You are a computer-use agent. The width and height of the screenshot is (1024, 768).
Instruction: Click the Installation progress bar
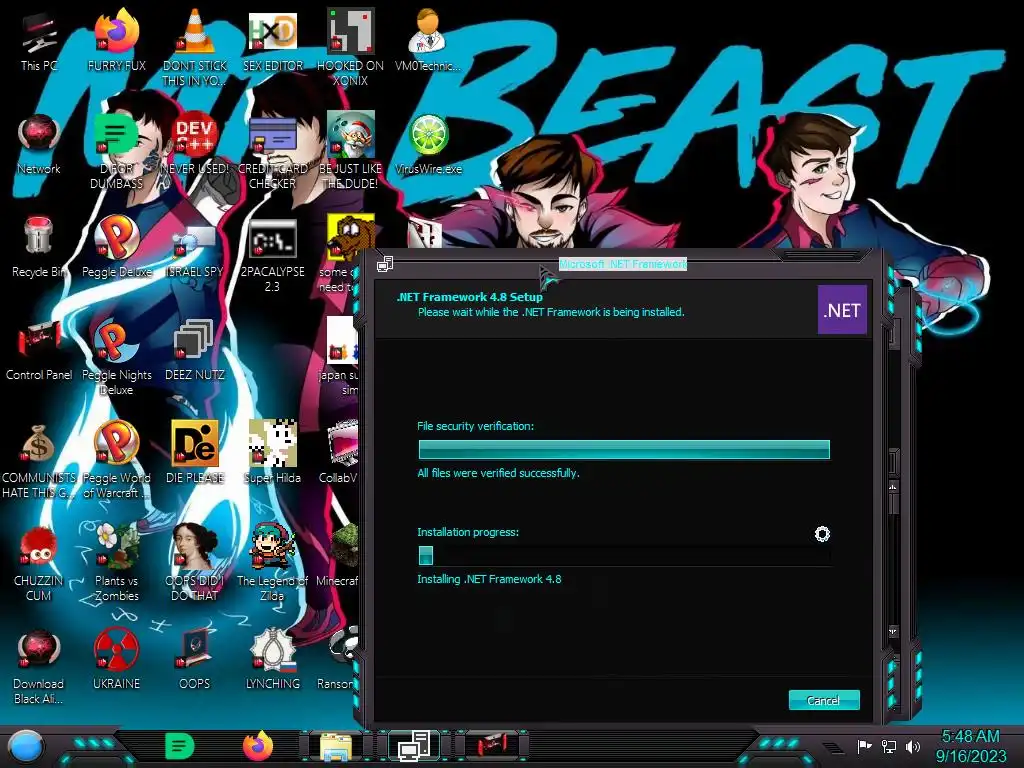(624, 556)
